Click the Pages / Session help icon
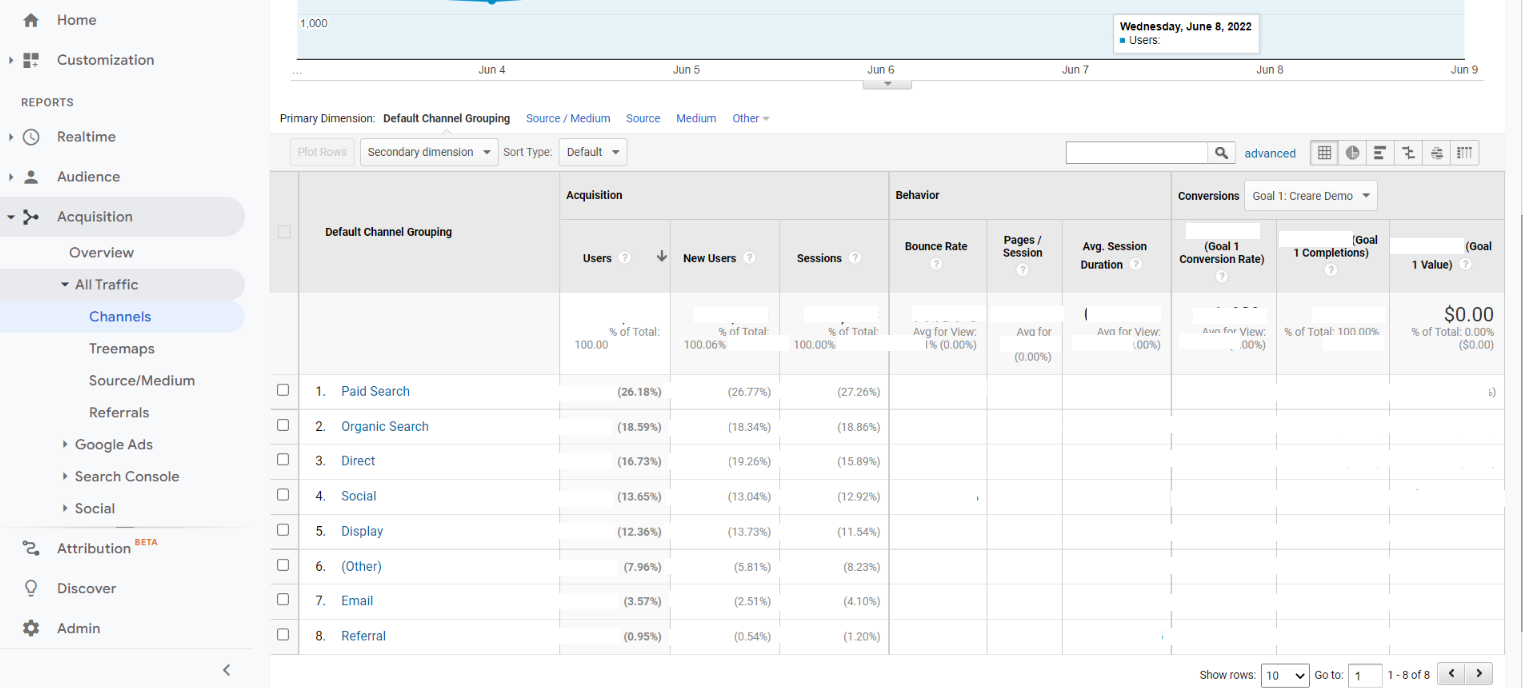1523x688 pixels. 1022,271
